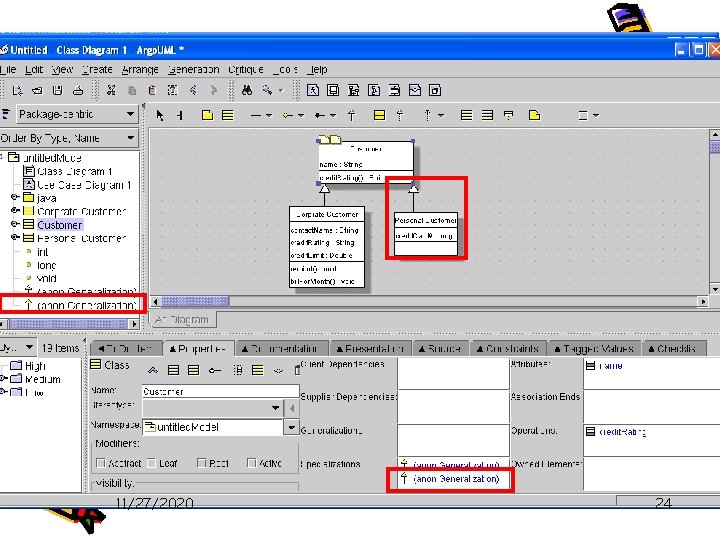The image size is (720, 540).
Task: Expand the Personal Customer tree node
Action: pos(15,237)
